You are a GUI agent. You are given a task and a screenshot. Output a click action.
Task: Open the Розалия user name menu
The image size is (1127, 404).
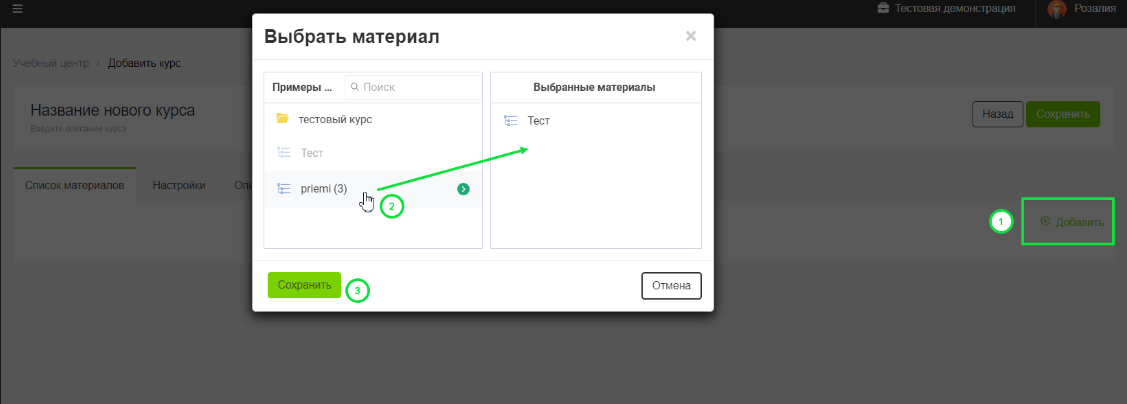(1093, 9)
